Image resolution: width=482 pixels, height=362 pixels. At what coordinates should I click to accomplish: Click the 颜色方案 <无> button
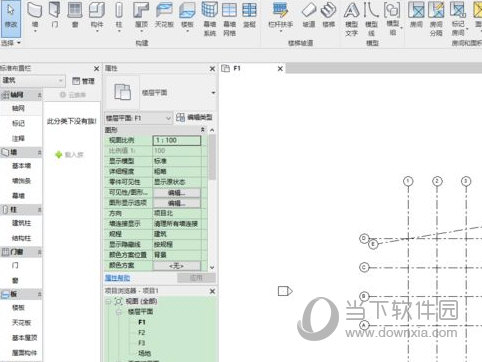point(177,266)
